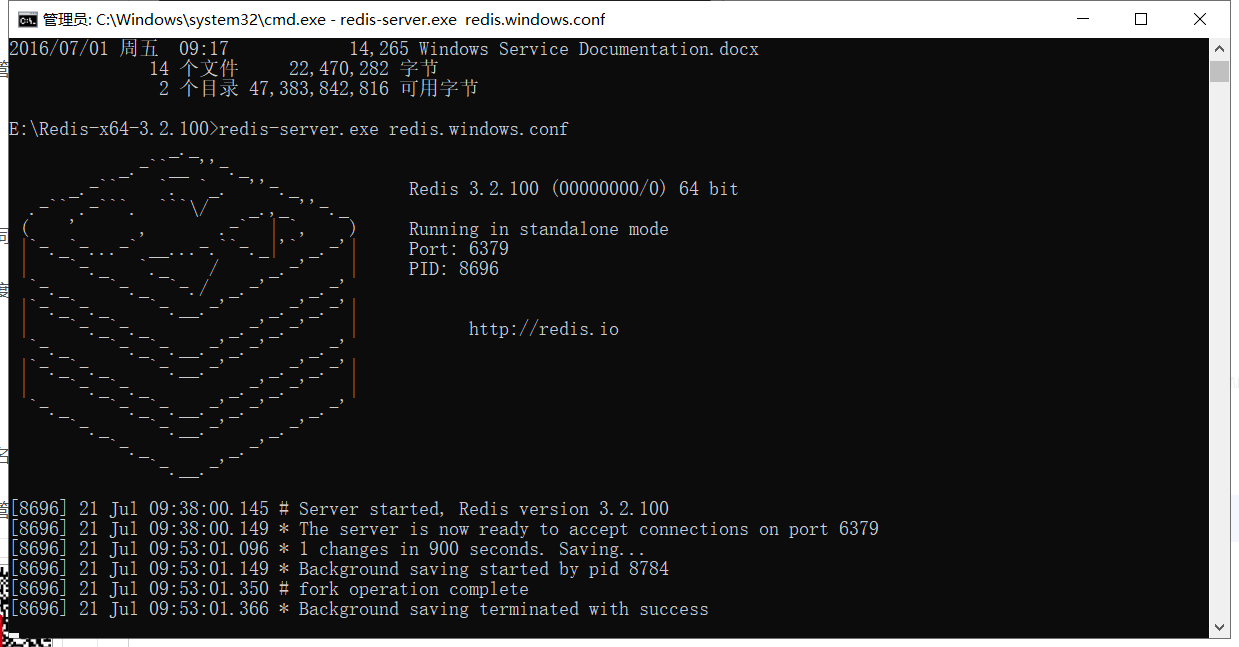Maximize the cmd.exe window

[x=1141, y=19]
